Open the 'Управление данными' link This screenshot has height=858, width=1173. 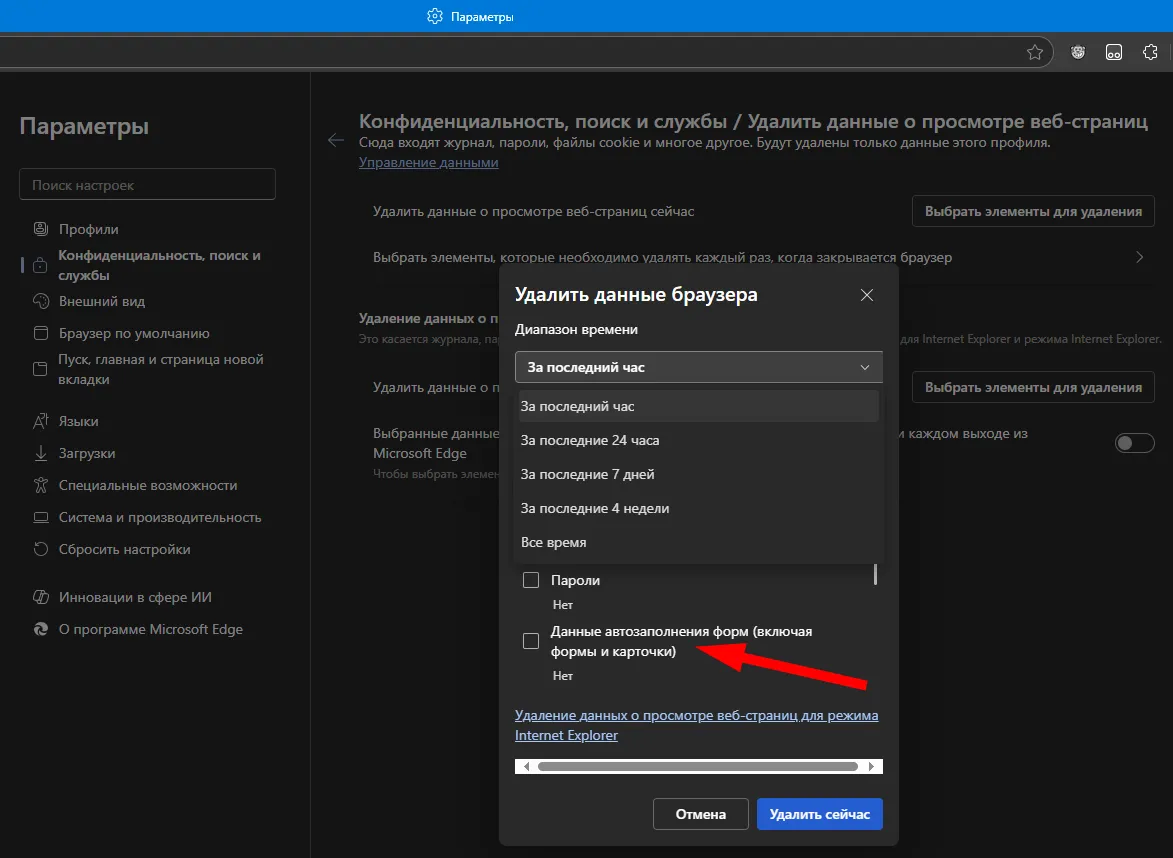[428, 162]
